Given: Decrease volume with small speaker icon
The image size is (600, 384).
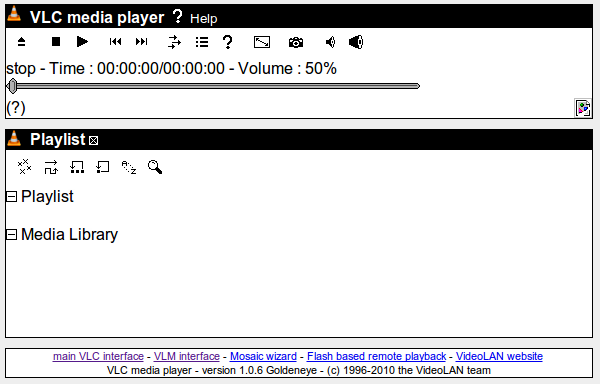Looking at the screenshot, I should tap(331, 42).
